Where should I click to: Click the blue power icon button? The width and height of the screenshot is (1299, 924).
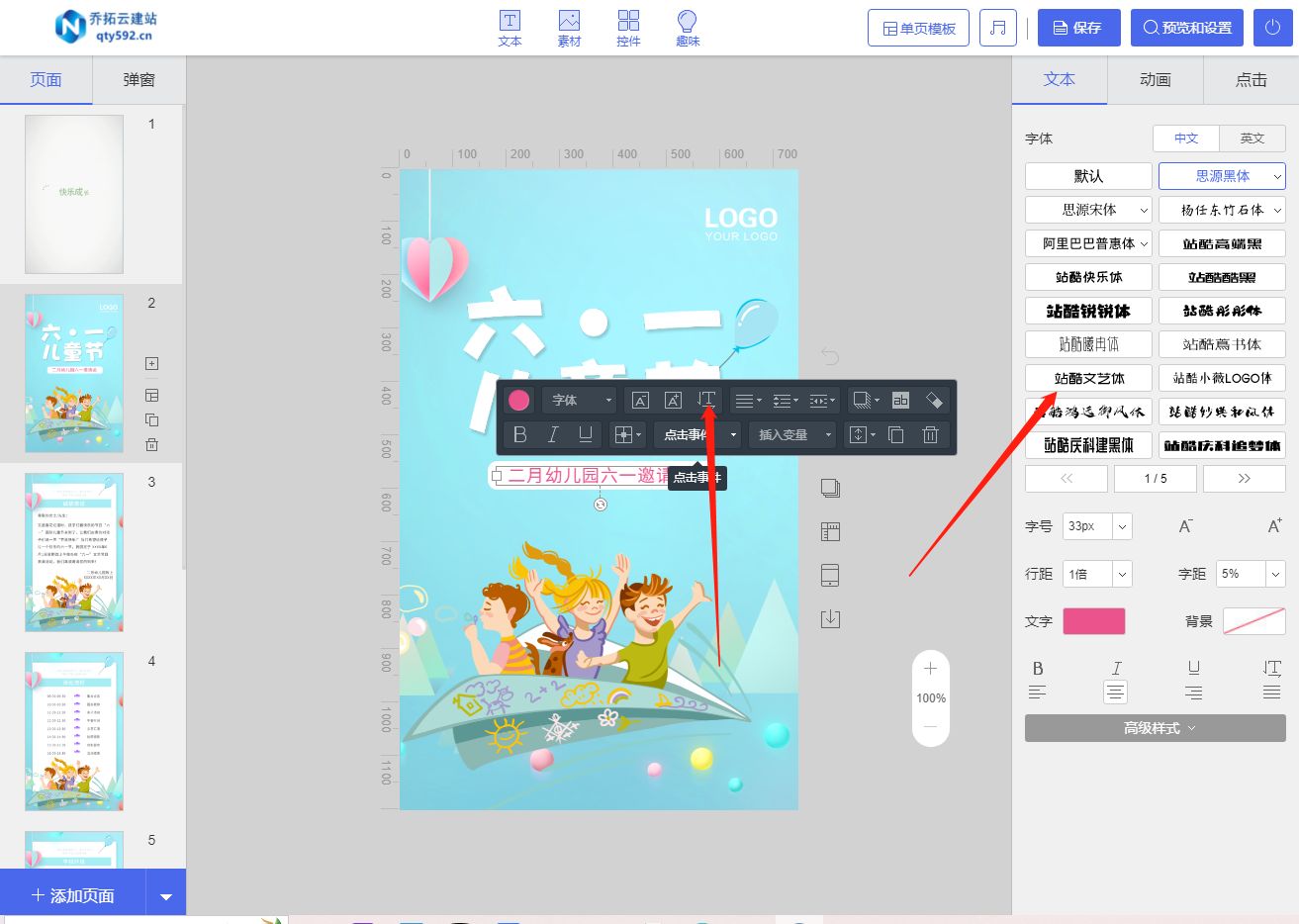1273,28
